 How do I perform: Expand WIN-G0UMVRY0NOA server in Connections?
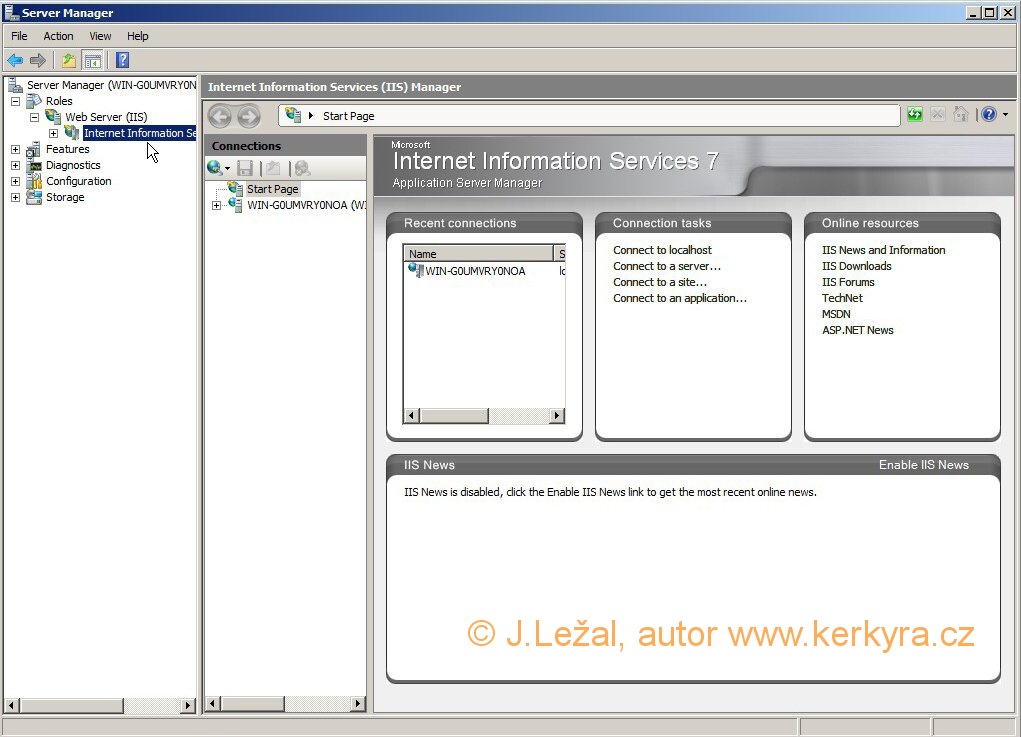216,206
